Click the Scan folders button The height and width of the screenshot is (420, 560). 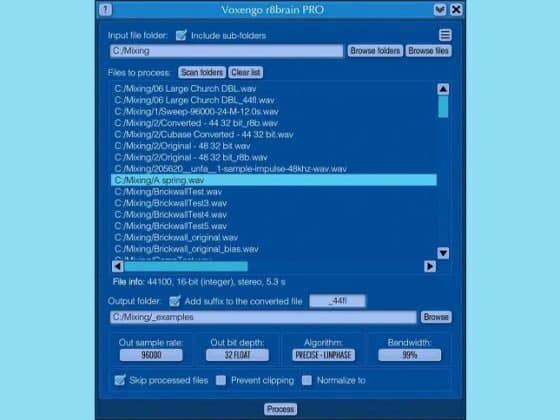pyautogui.click(x=202, y=72)
